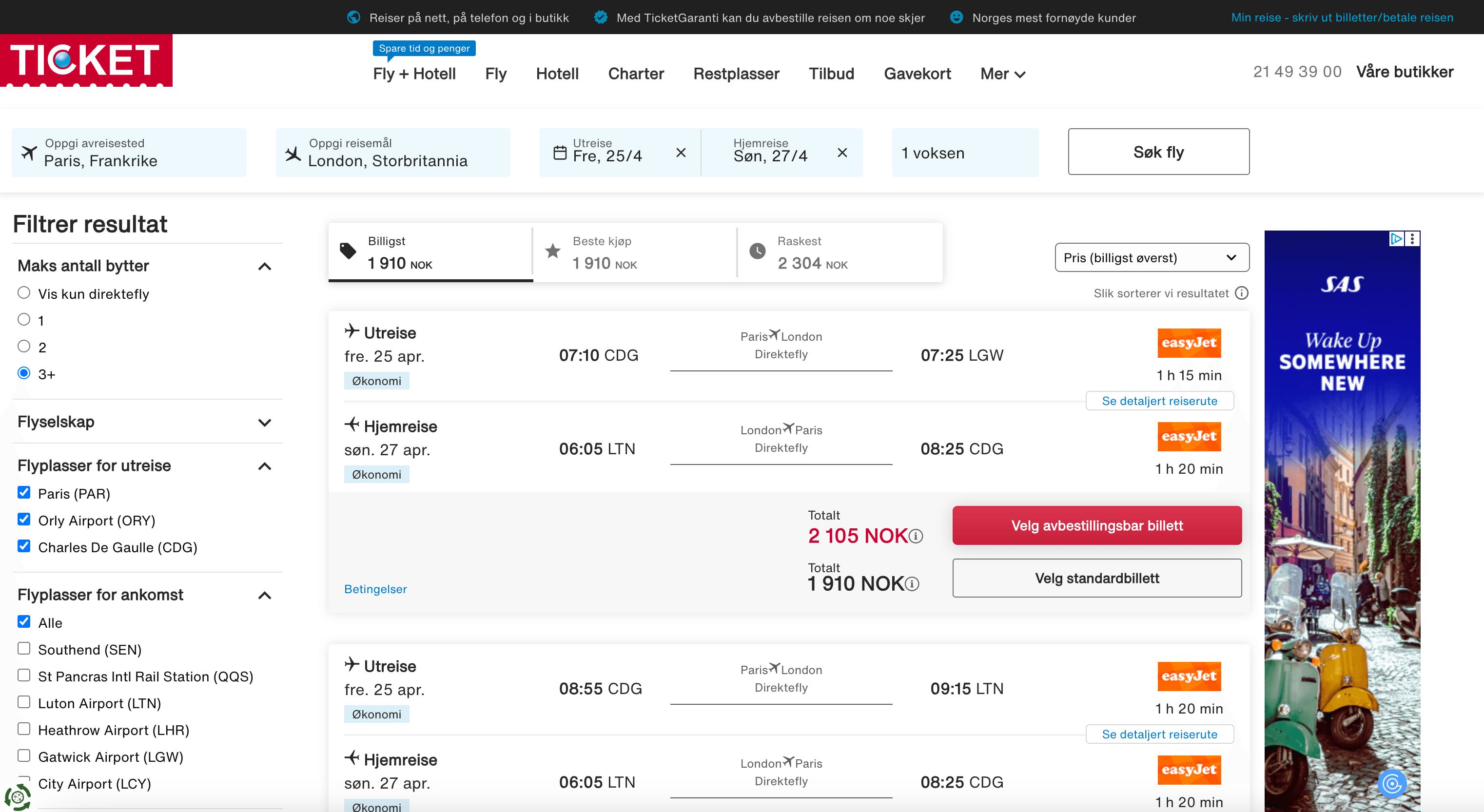Clear the Hjemreise date with the X
This screenshot has width=1484, height=812.
click(842, 153)
